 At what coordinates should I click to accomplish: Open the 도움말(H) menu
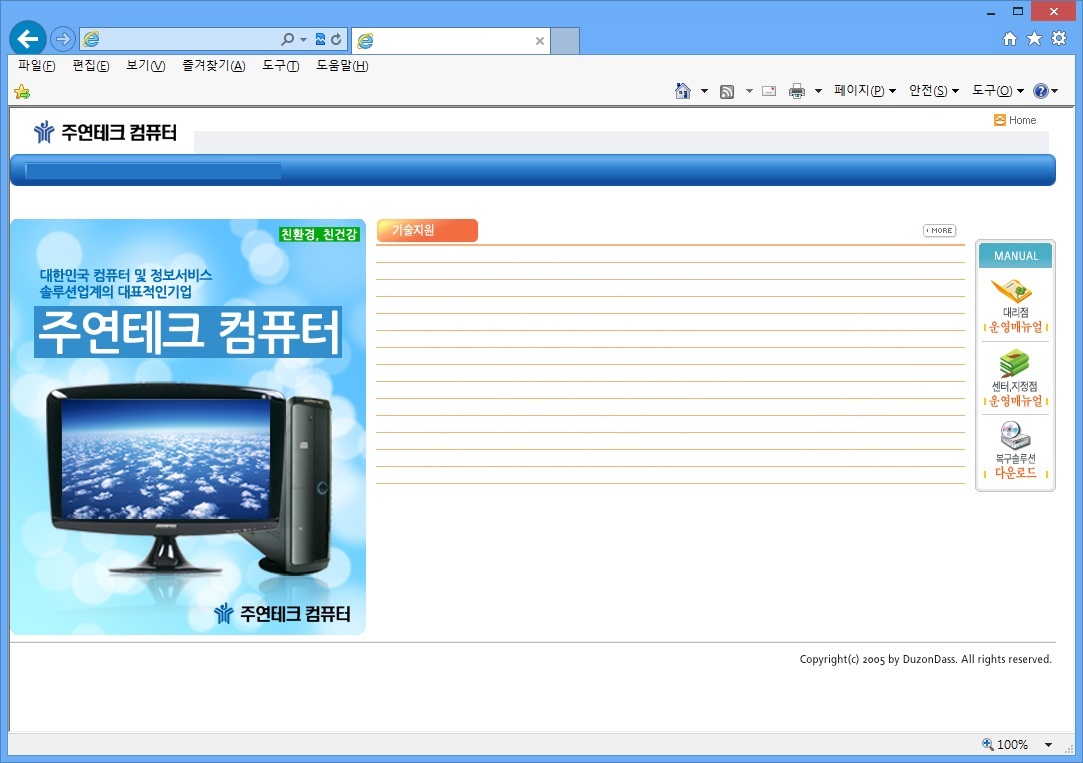pos(342,66)
